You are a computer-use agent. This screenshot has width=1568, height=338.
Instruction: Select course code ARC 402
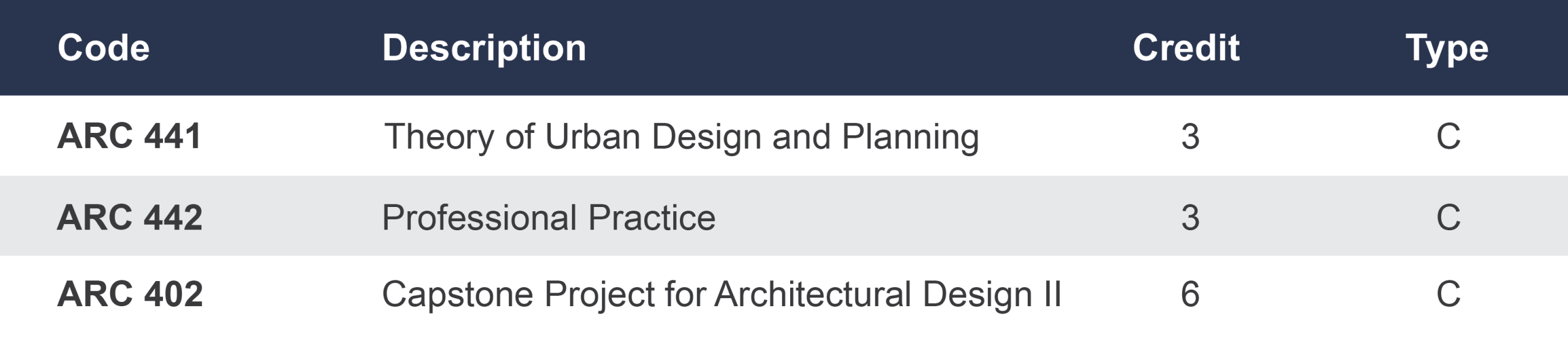coord(129,294)
